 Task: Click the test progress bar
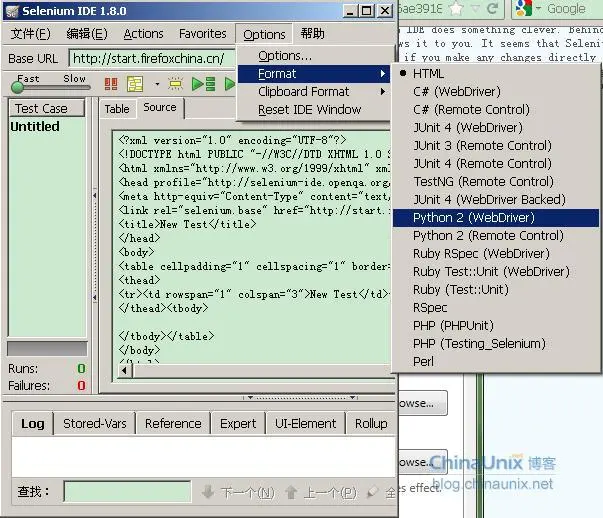(47, 348)
